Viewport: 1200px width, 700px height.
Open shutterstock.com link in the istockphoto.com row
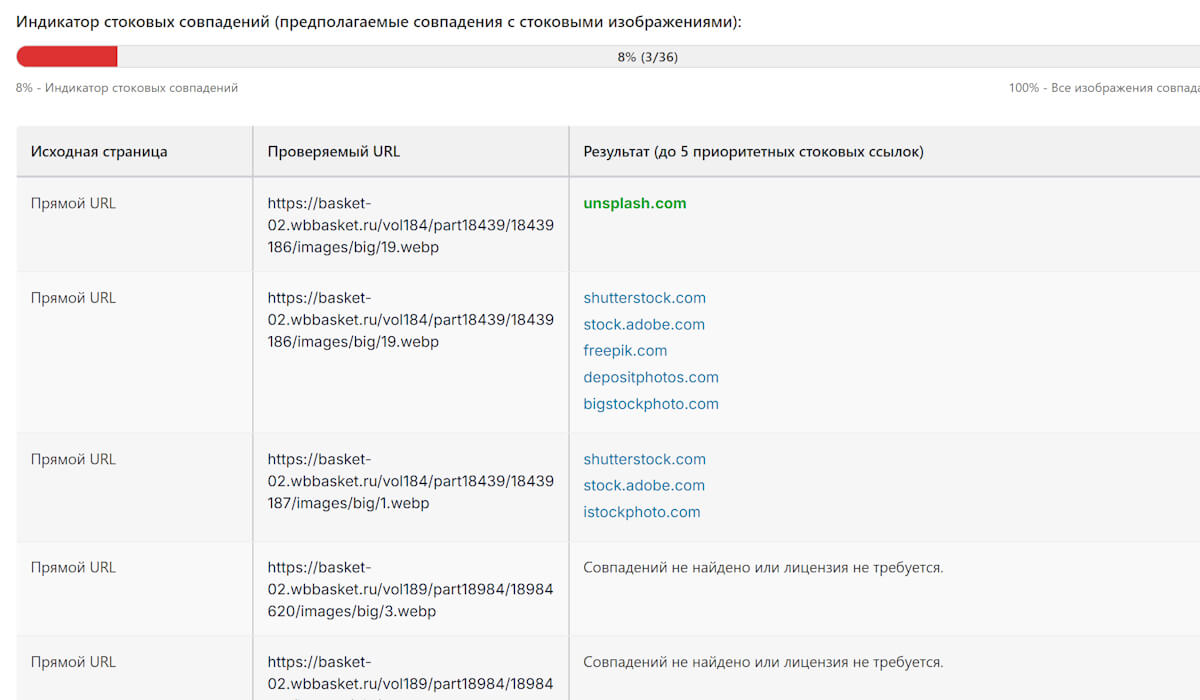tap(644, 459)
